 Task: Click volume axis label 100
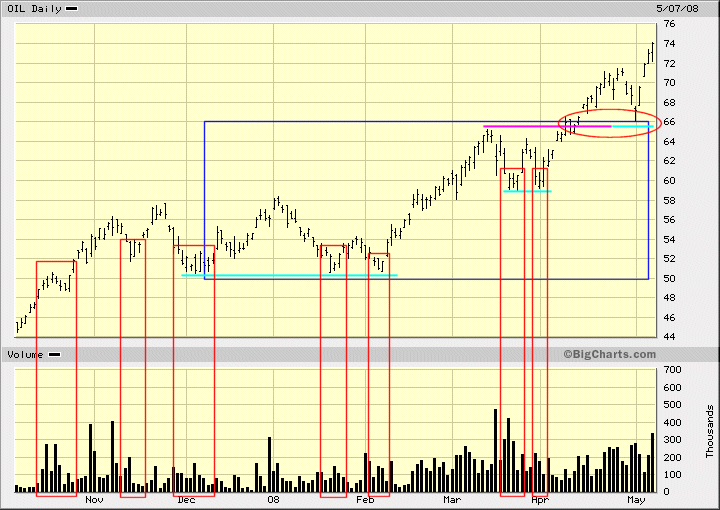(672, 475)
